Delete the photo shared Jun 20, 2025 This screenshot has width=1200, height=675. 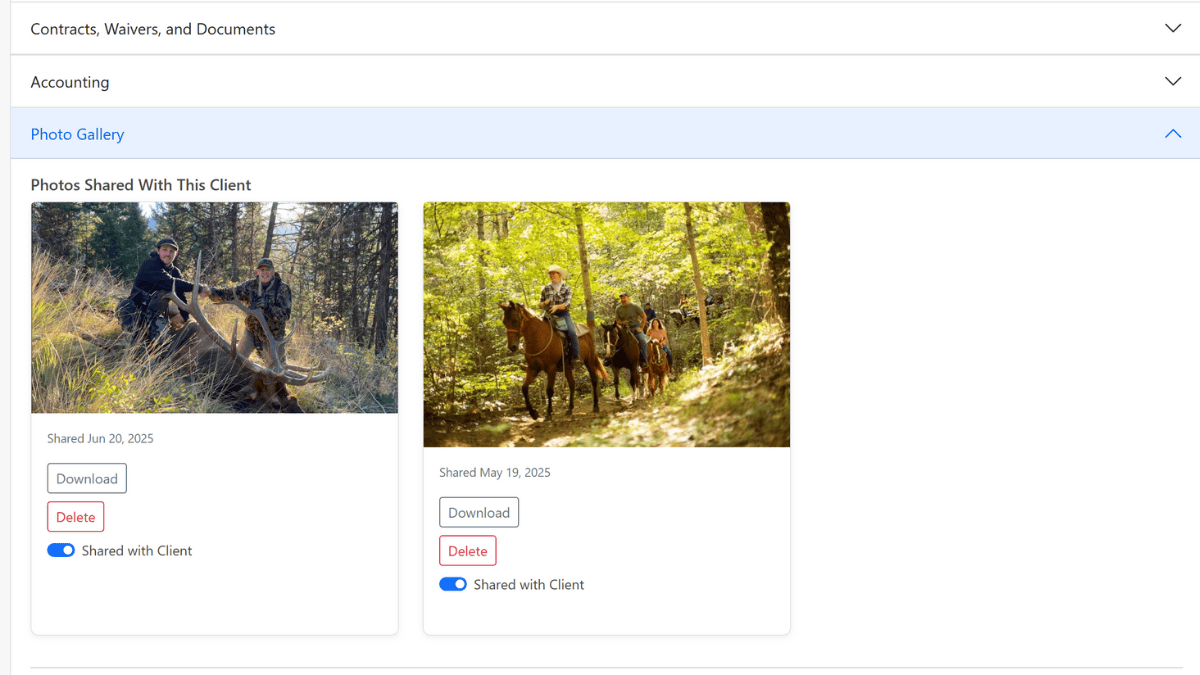[x=75, y=517]
